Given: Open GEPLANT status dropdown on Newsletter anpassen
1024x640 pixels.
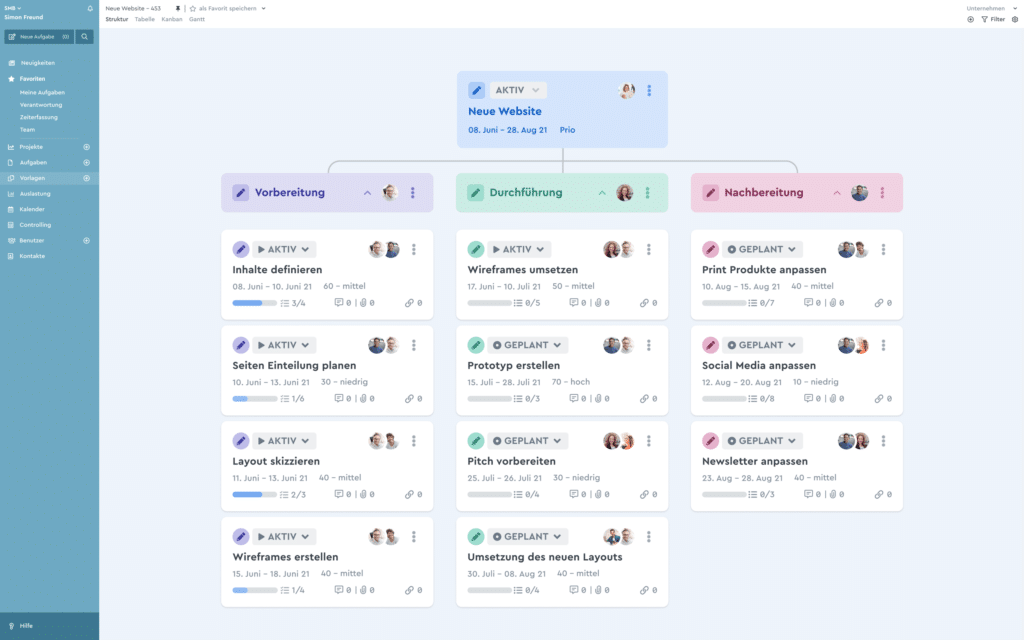Looking at the screenshot, I should [x=764, y=441].
